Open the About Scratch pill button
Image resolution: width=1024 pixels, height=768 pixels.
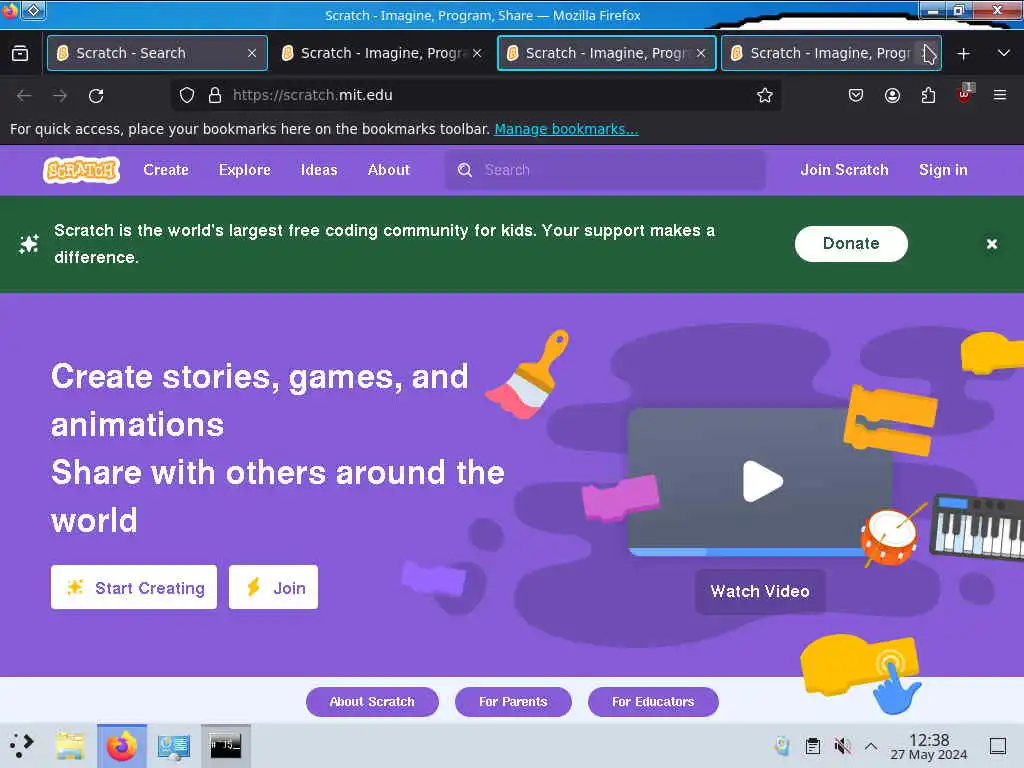pyautogui.click(x=372, y=701)
